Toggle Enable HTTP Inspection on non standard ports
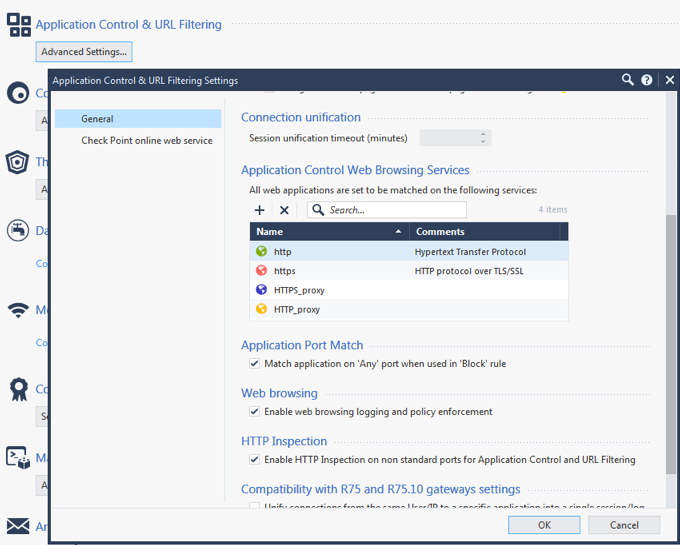This screenshot has width=680, height=545. [255, 460]
